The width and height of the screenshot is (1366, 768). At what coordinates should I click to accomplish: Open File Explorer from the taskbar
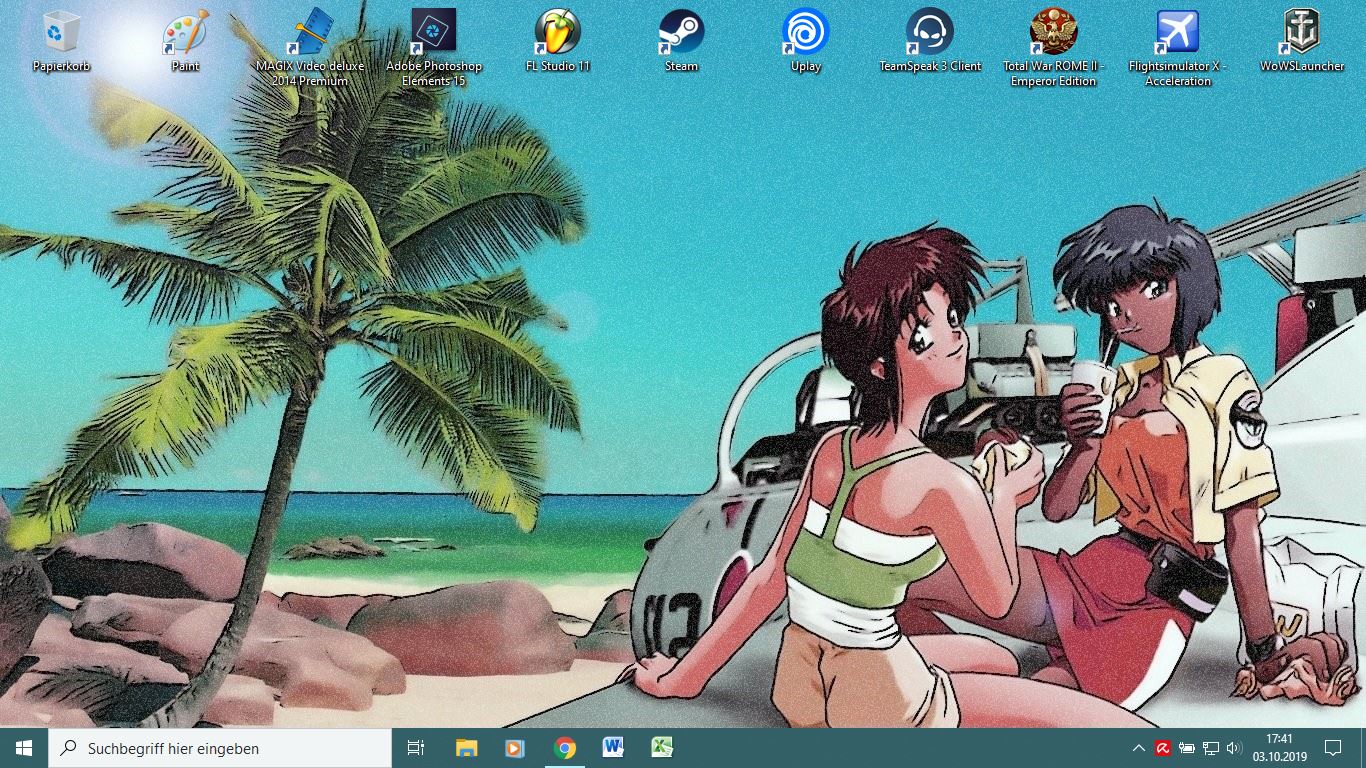[466, 748]
